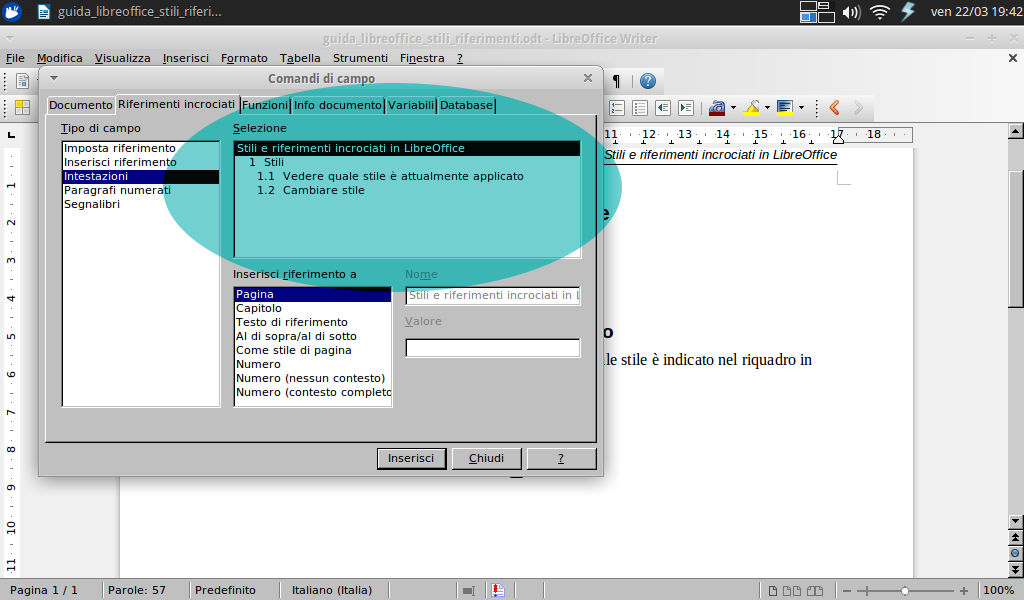The width and height of the screenshot is (1024, 600).
Task: Select 'Numero (nessun contesto)' format
Action: (x=313, y=378)
